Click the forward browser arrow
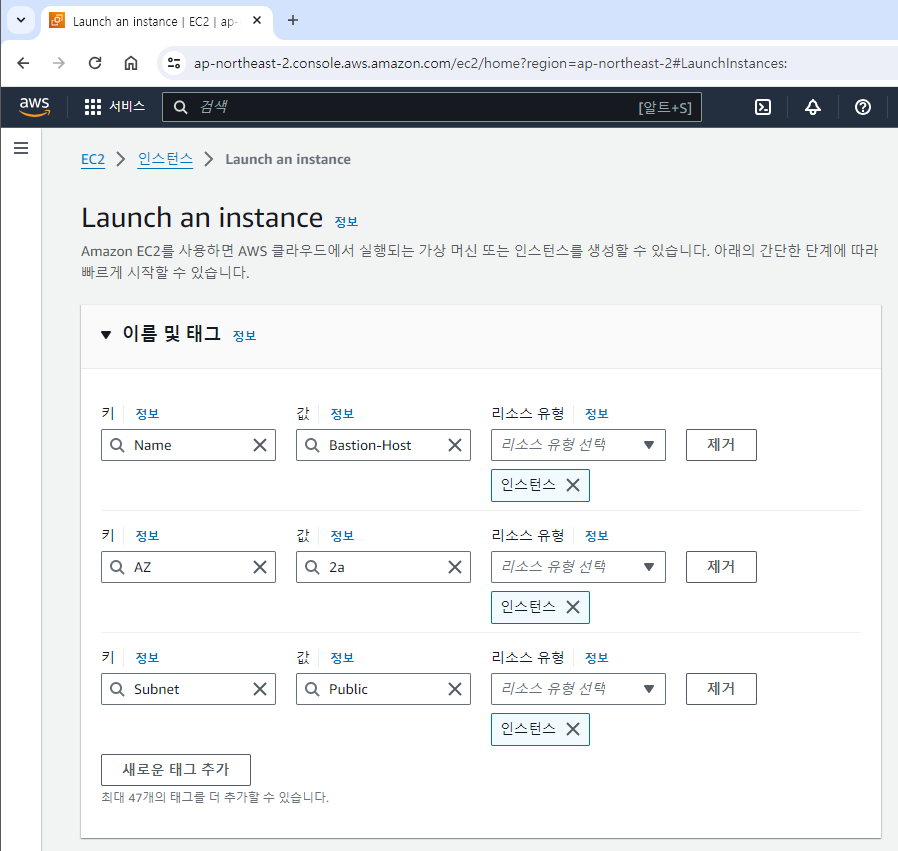 (x=59, y=63)
